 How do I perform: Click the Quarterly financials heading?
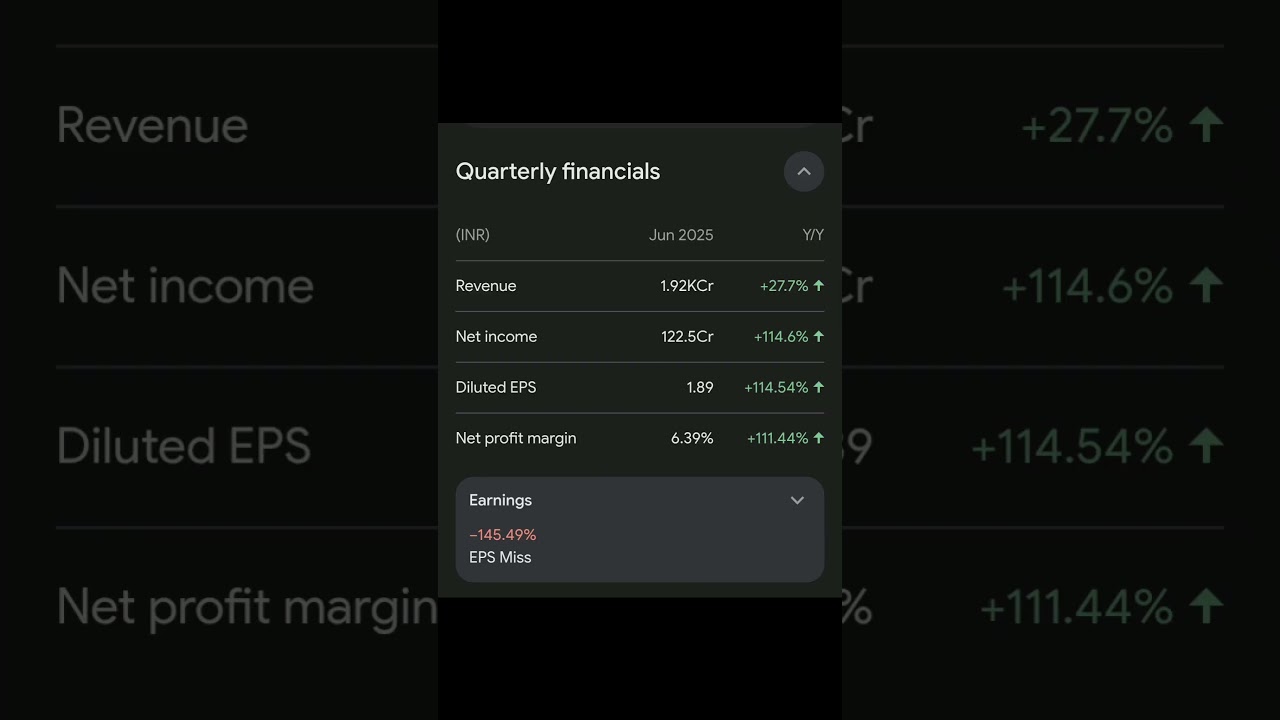558,171
